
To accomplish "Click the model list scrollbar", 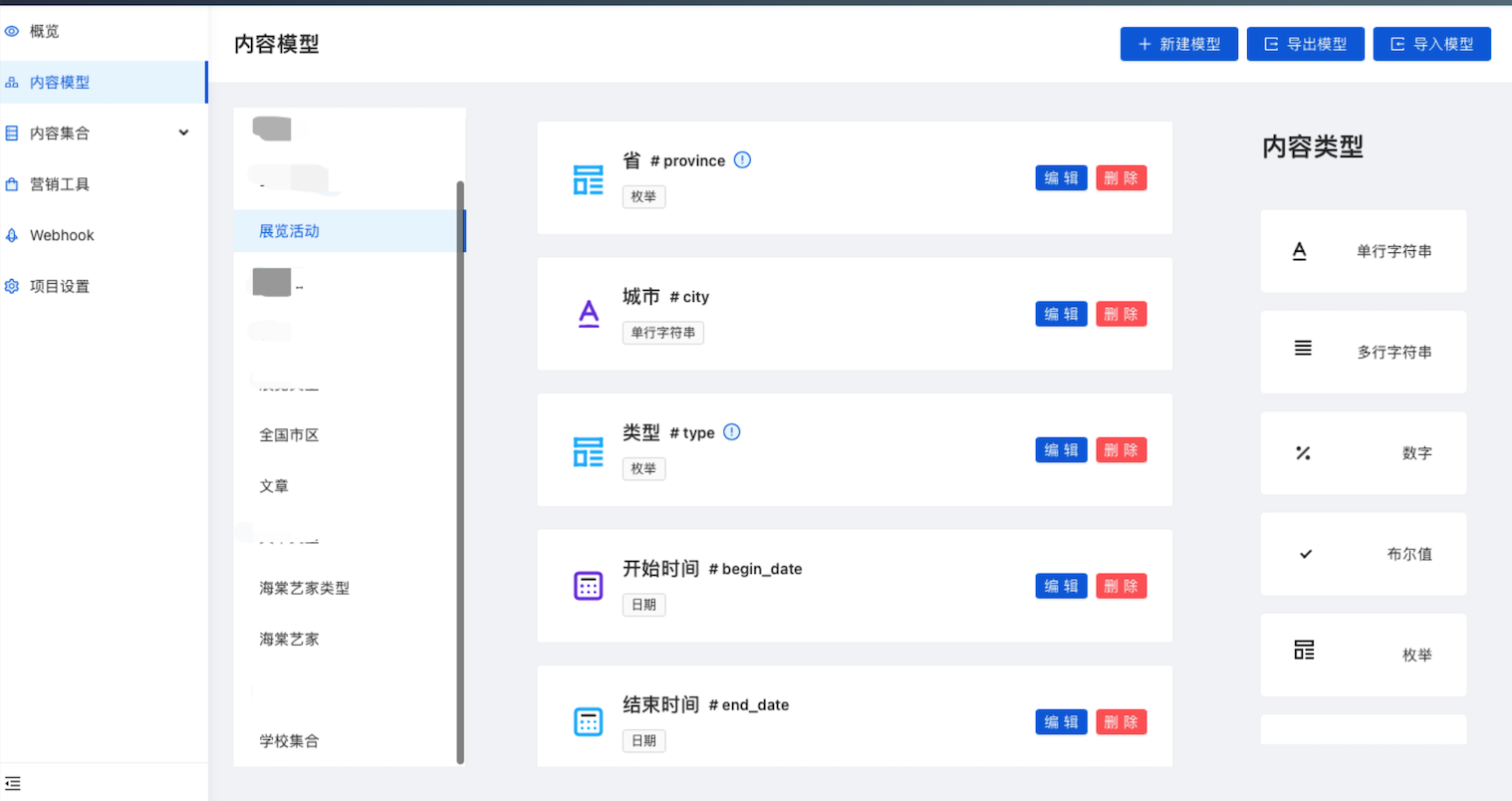I will pos(460,472).
